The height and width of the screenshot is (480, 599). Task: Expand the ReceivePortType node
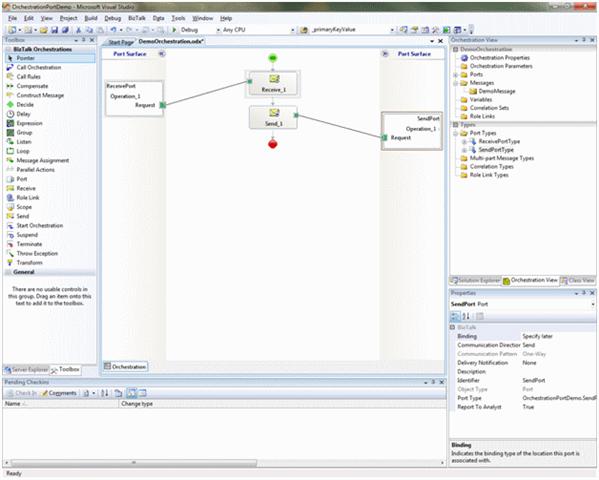pyautogui.click(x=465, y=142)
